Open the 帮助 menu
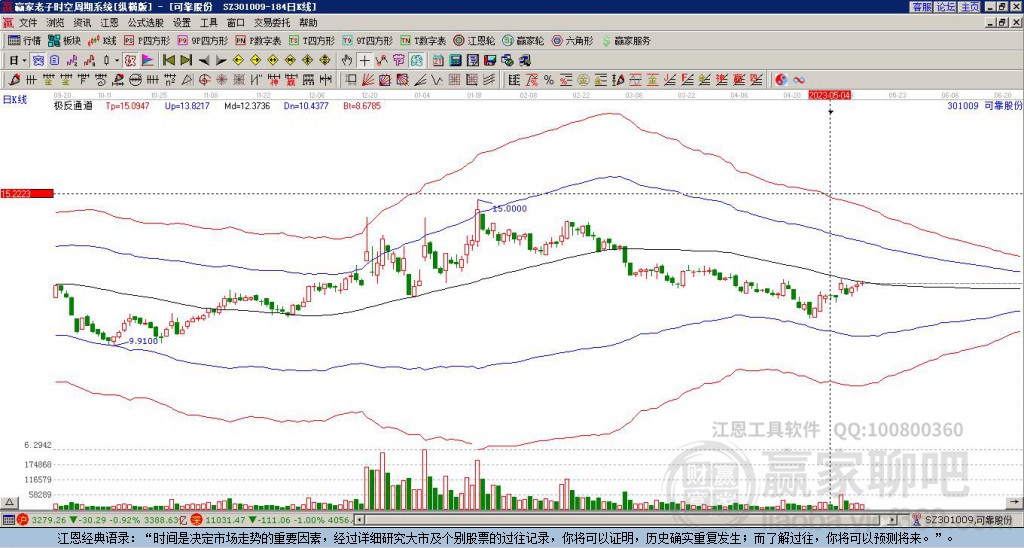This screenshot has height=548, width=1024. point(308,23)
